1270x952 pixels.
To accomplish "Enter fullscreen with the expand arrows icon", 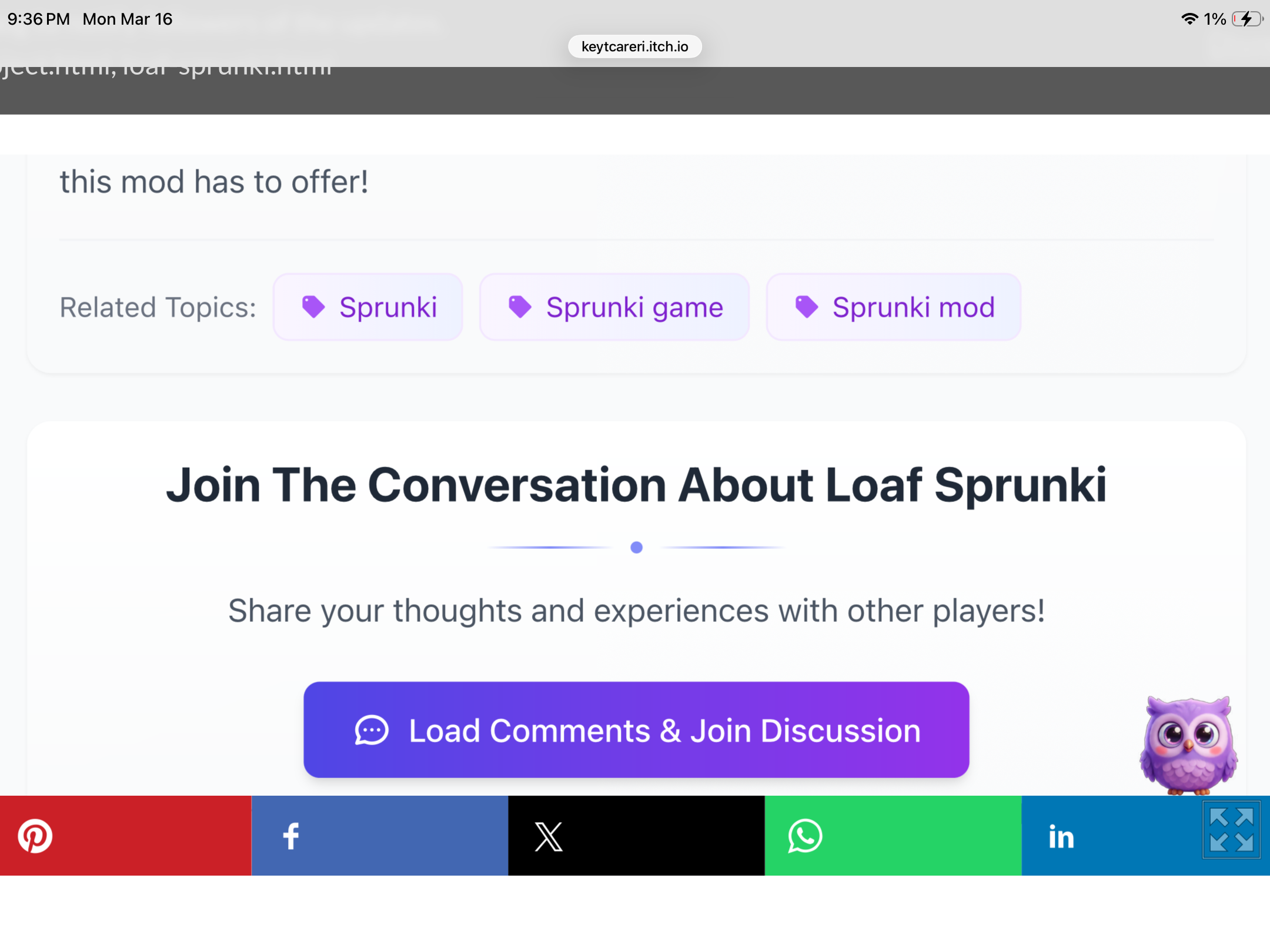I will (x=1231, y=829).
